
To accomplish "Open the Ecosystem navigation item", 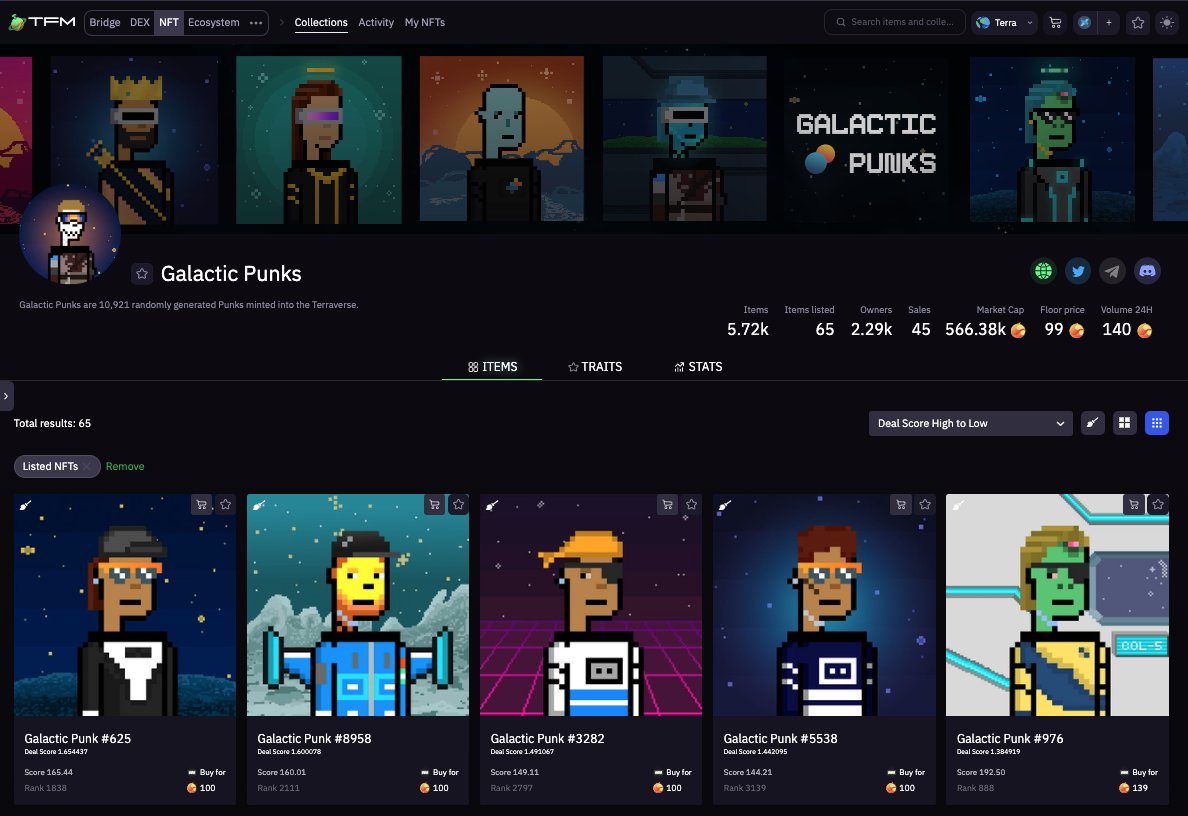I will [214, 23].
